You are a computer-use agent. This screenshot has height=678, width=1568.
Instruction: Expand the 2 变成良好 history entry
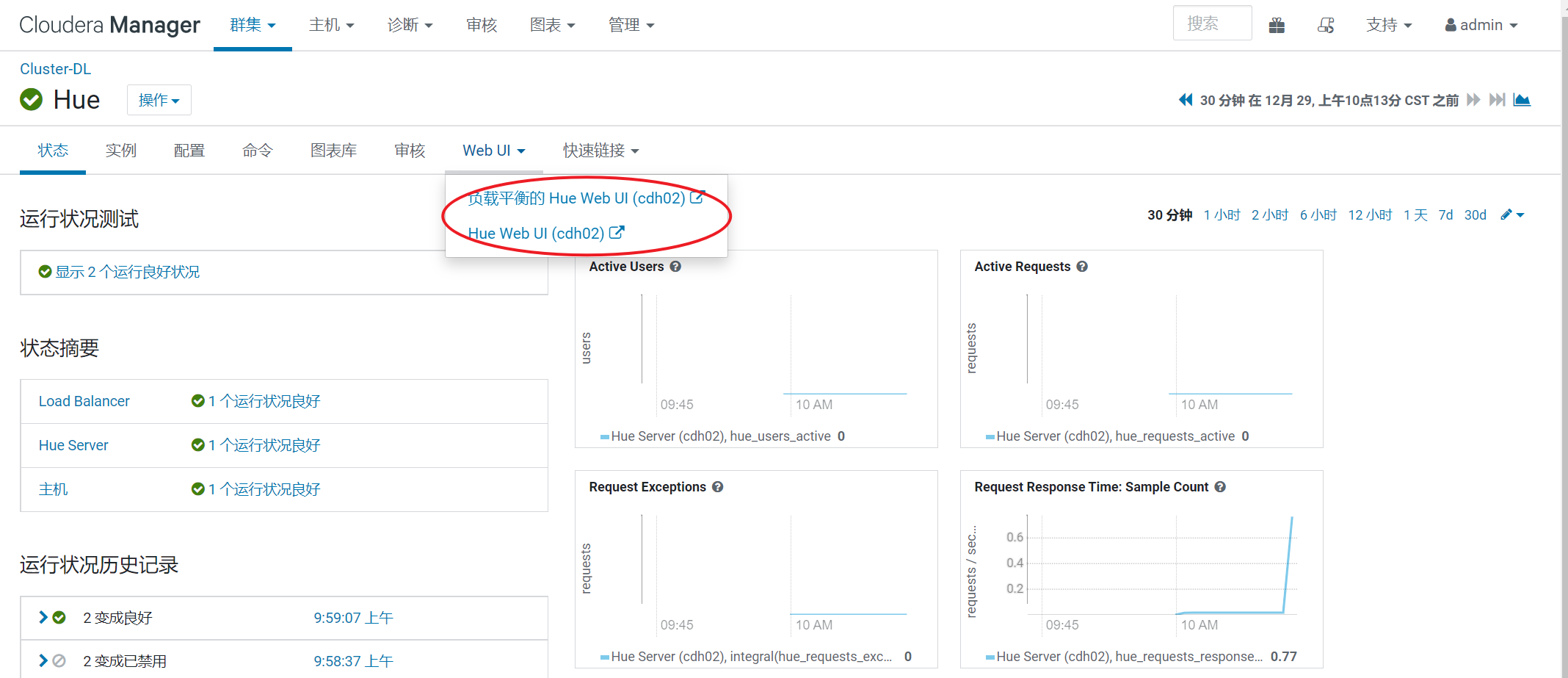click(43, 618)
